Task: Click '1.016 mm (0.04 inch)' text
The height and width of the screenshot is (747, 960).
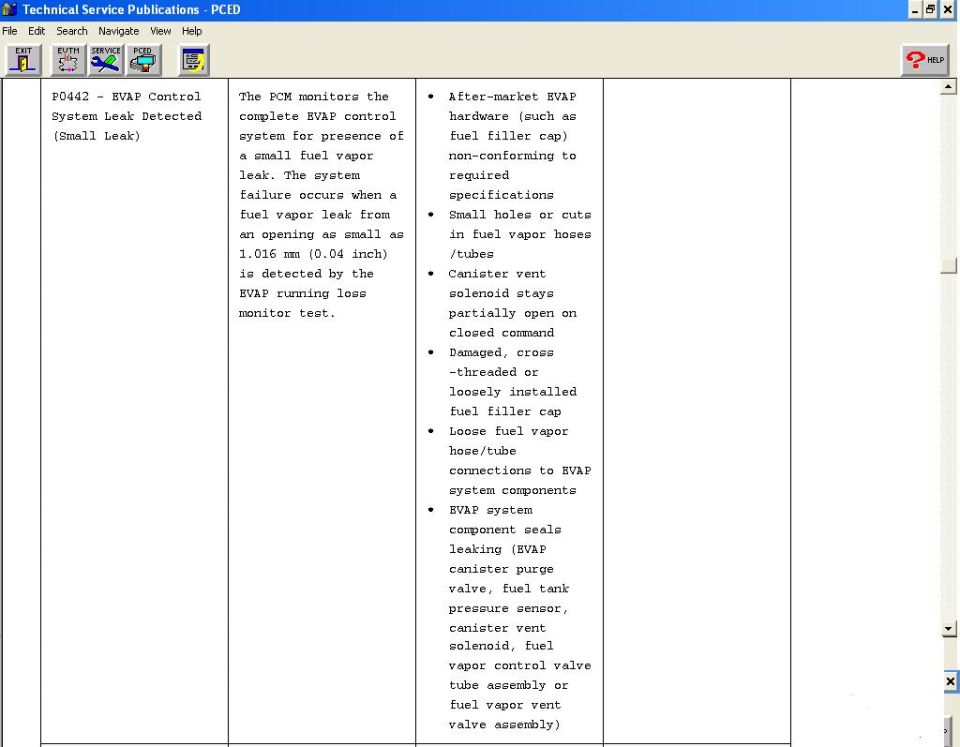Action: pyautogui.click(x=313, y=253)
